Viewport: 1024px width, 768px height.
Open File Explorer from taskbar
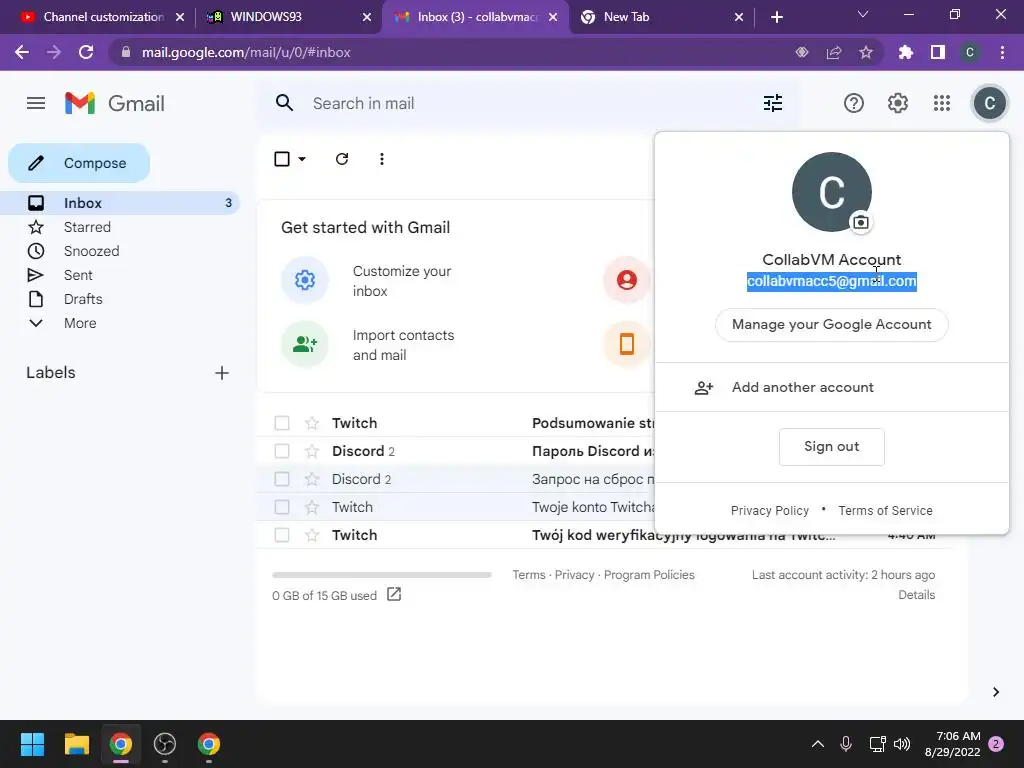pyautogui.click(x=76, y=744)
